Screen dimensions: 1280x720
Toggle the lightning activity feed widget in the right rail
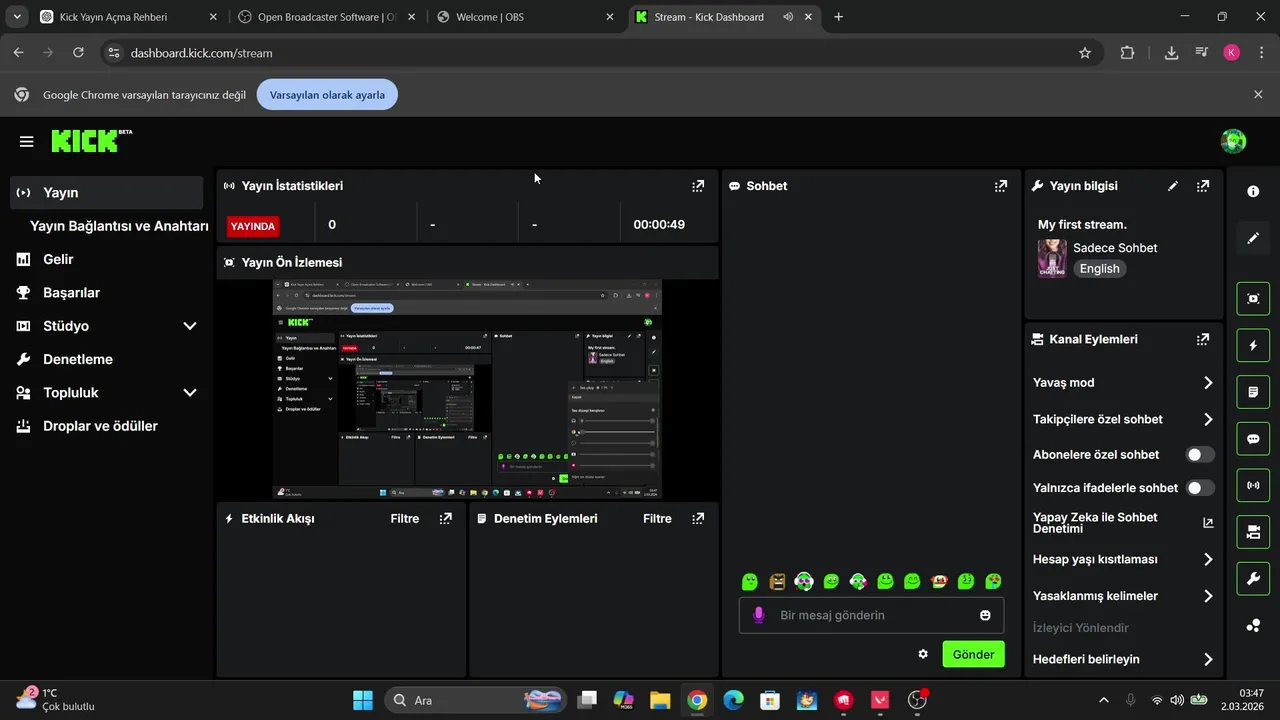[x=1253, y=345]
